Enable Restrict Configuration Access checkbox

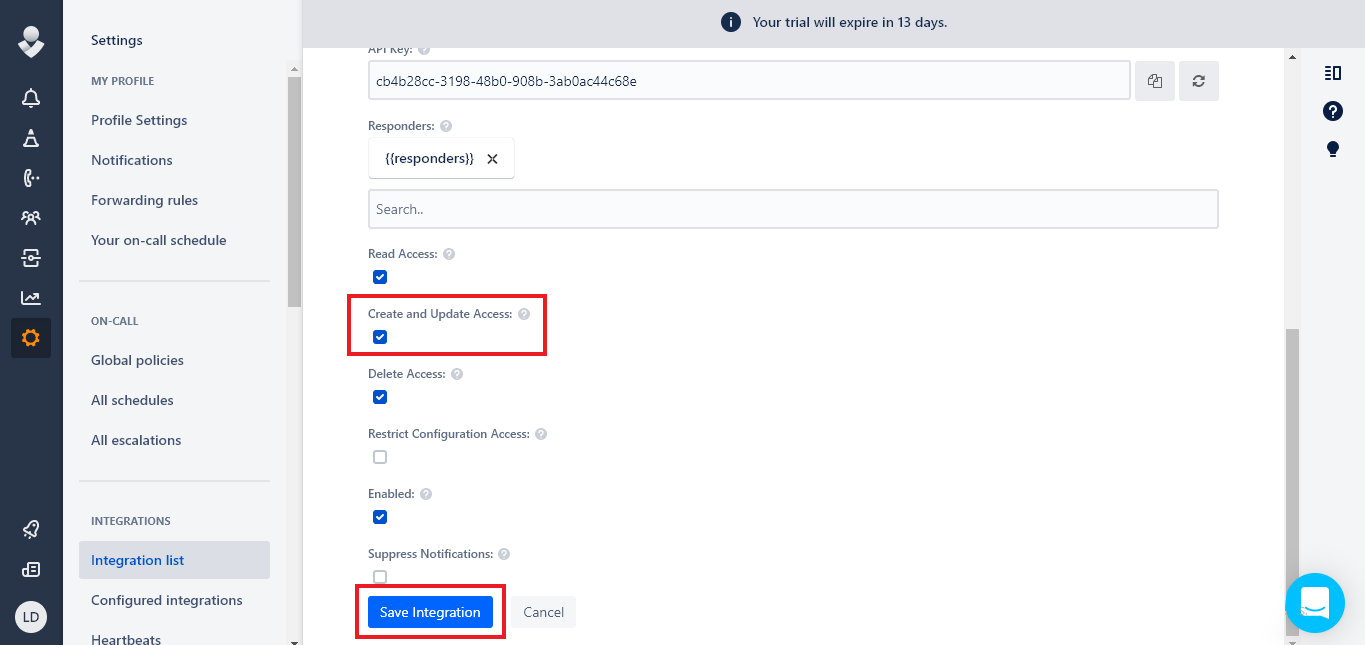[x=380, y=457]
